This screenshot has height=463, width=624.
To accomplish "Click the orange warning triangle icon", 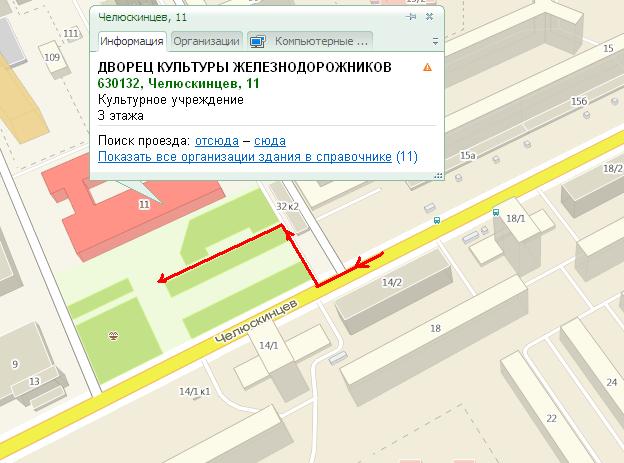I will coord(427,67).
